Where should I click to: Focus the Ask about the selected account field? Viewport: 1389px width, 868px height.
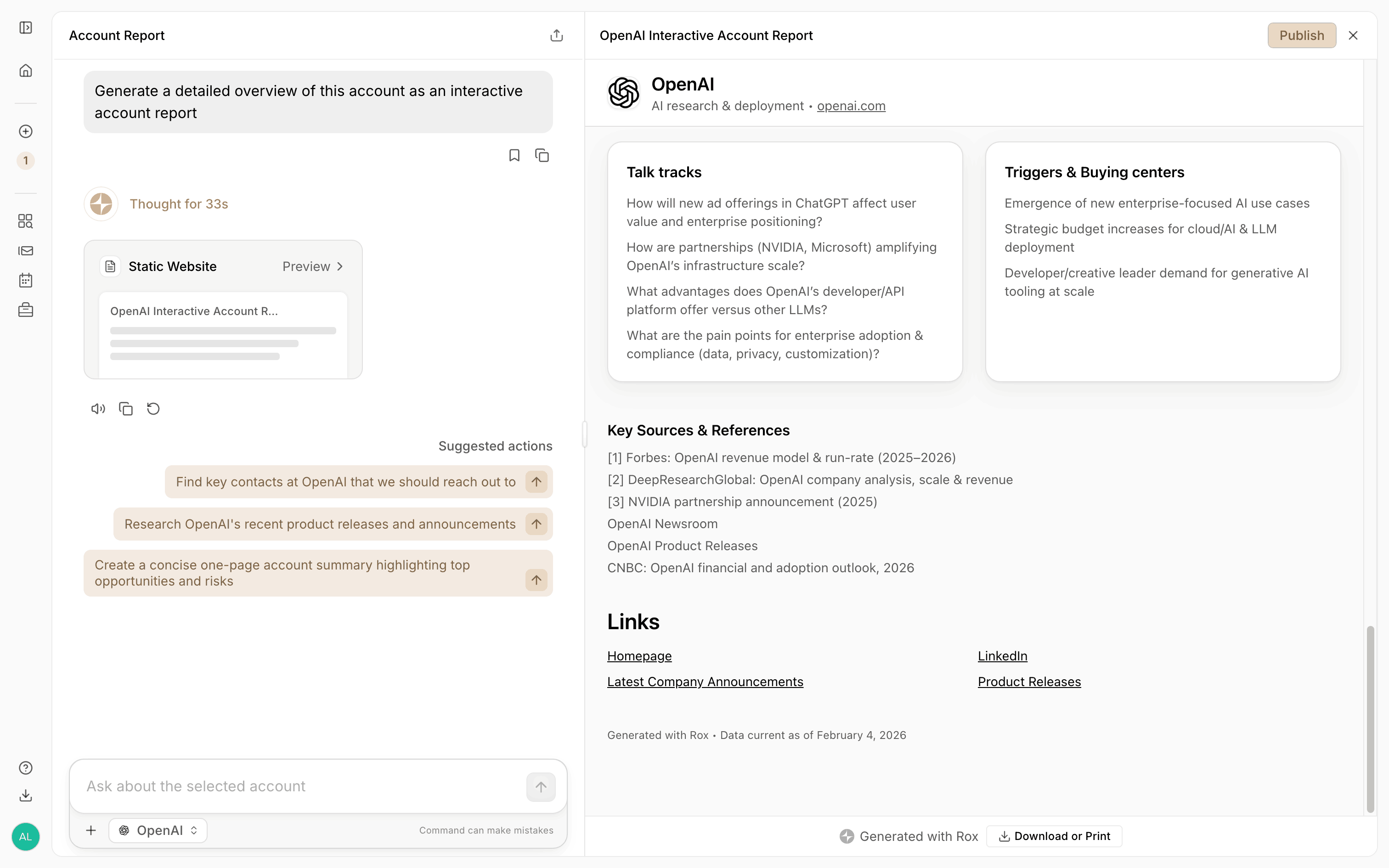[299, 786]
